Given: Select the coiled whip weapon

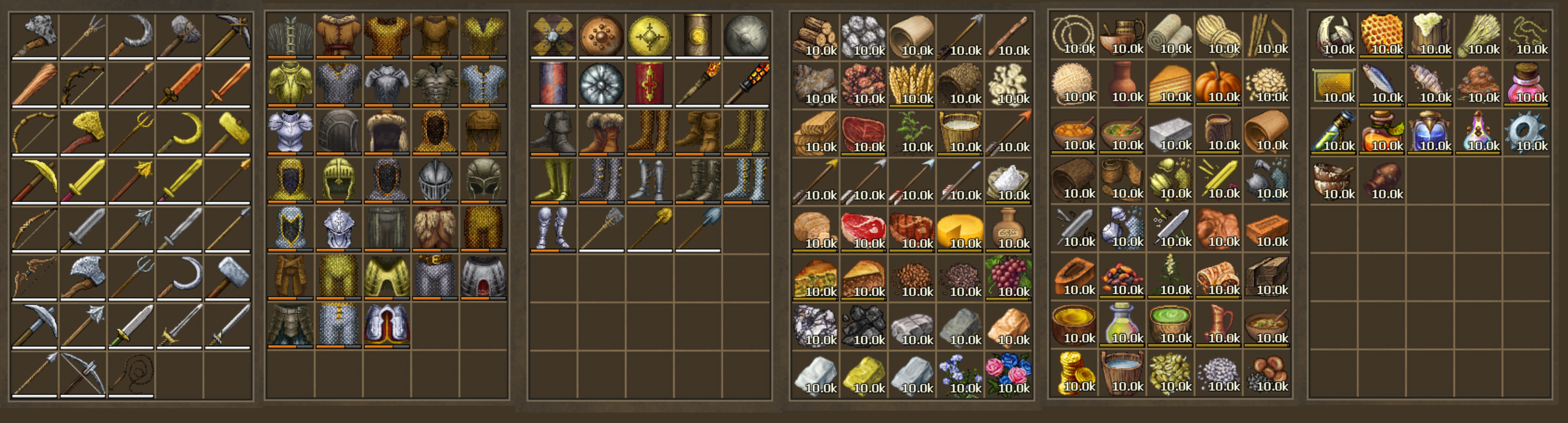Looking at the screenshot, I should (x=131, y=374).
